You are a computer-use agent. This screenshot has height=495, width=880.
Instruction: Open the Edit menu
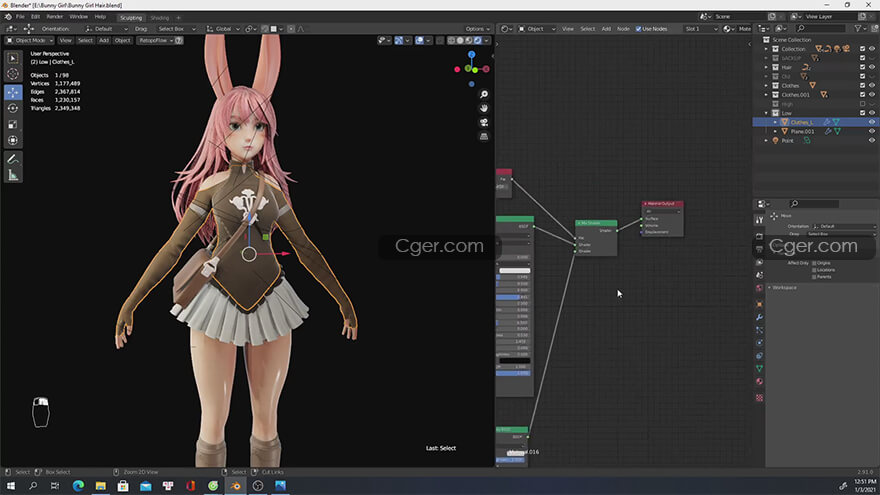(35, 17)
